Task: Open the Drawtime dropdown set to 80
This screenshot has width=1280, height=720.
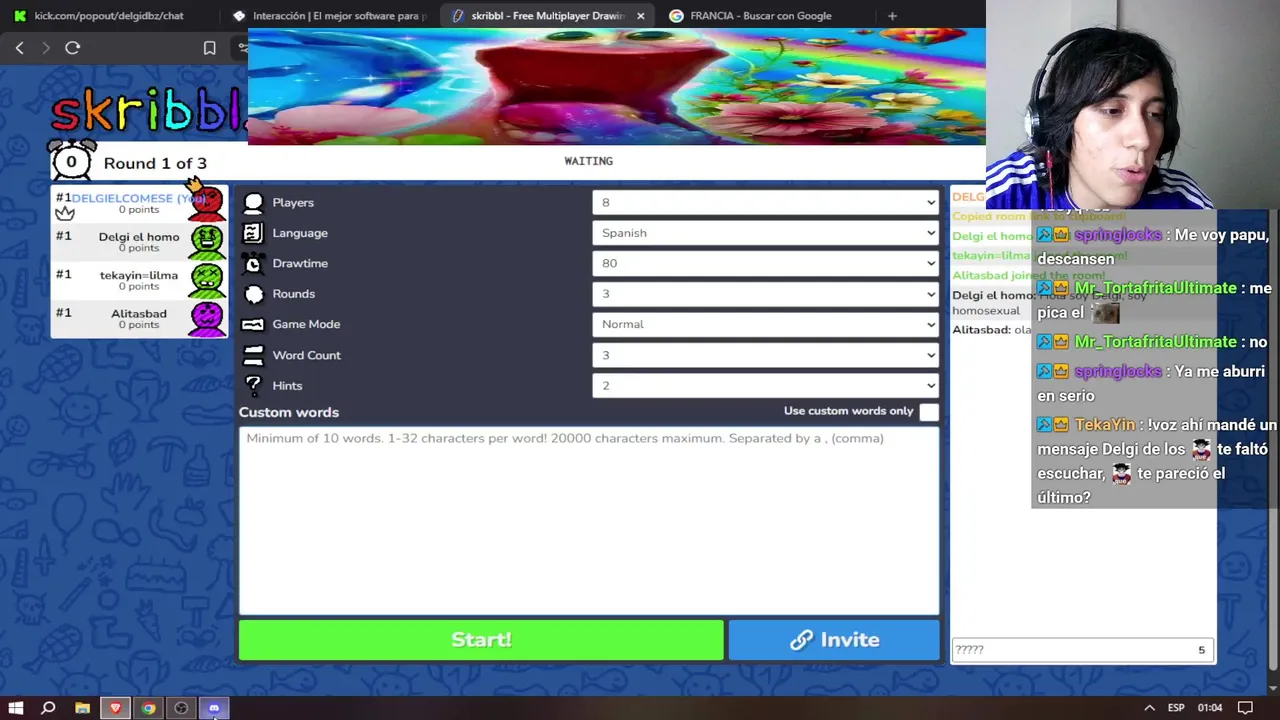Action: (x=767, y=263)
